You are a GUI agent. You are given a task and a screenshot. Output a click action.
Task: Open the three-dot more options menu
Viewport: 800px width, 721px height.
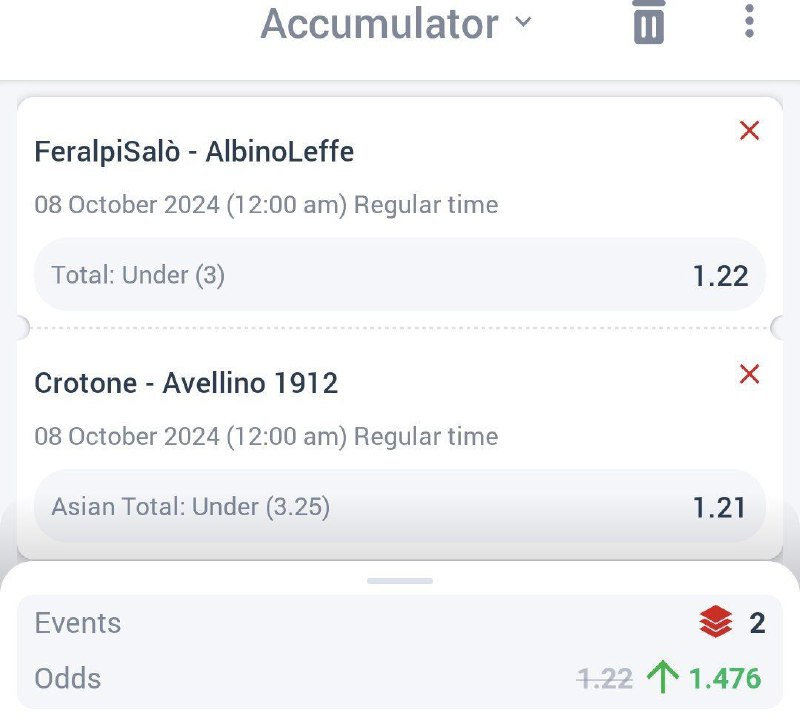749,21
